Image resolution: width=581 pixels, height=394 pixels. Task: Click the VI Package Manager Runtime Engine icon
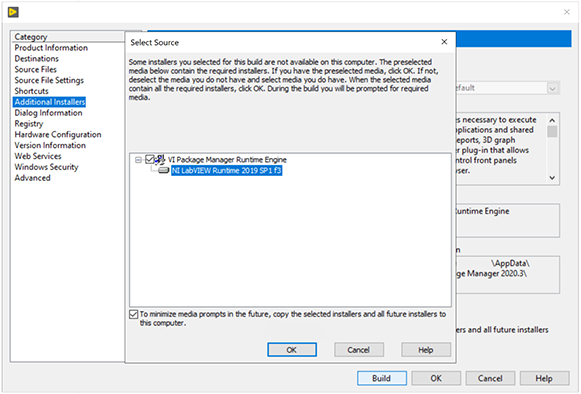[x=160, y=160]
